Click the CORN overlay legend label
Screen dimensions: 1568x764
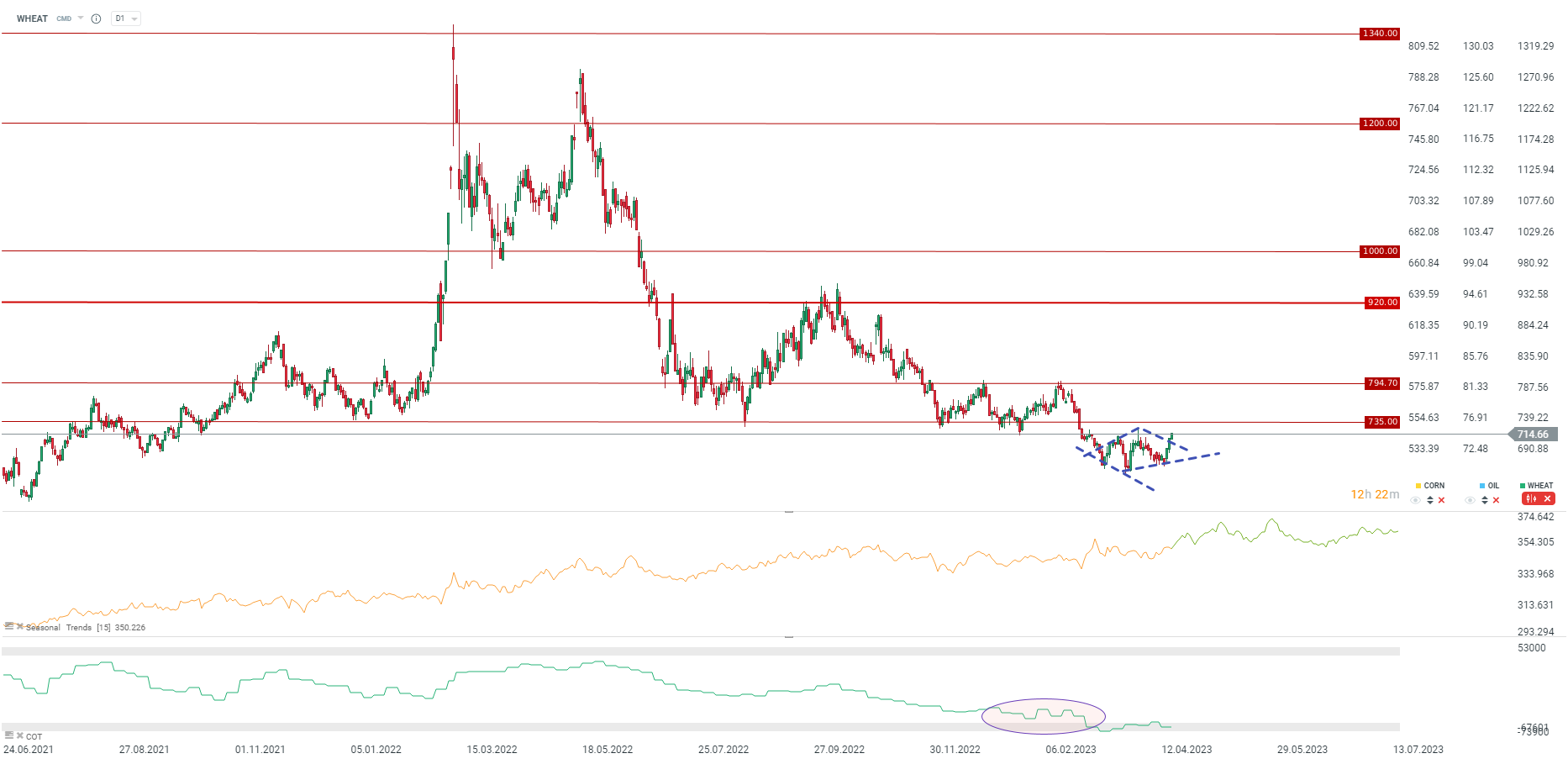click(x=1434, y=486)
